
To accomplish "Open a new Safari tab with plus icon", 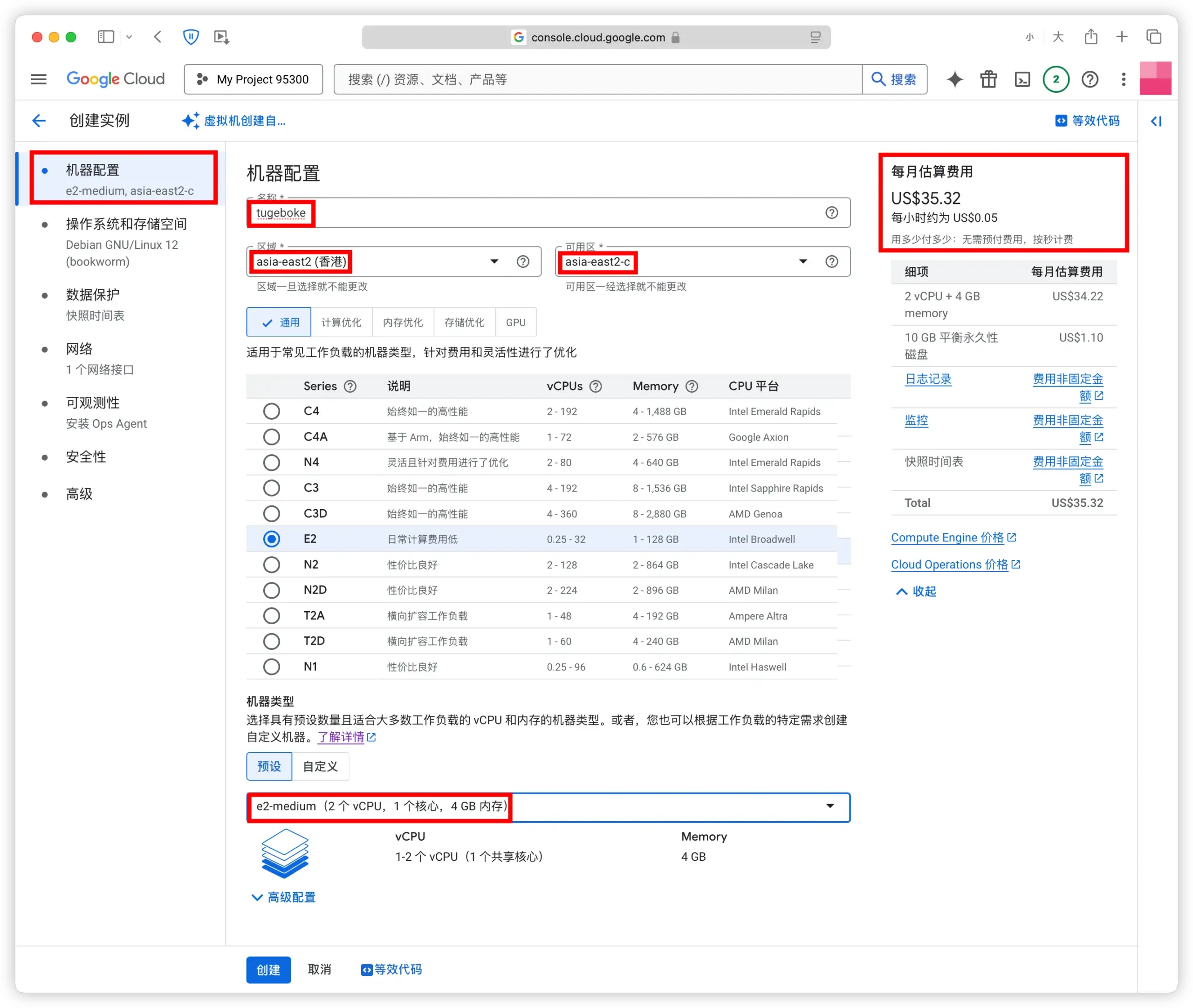I will tap(1122, 37).
